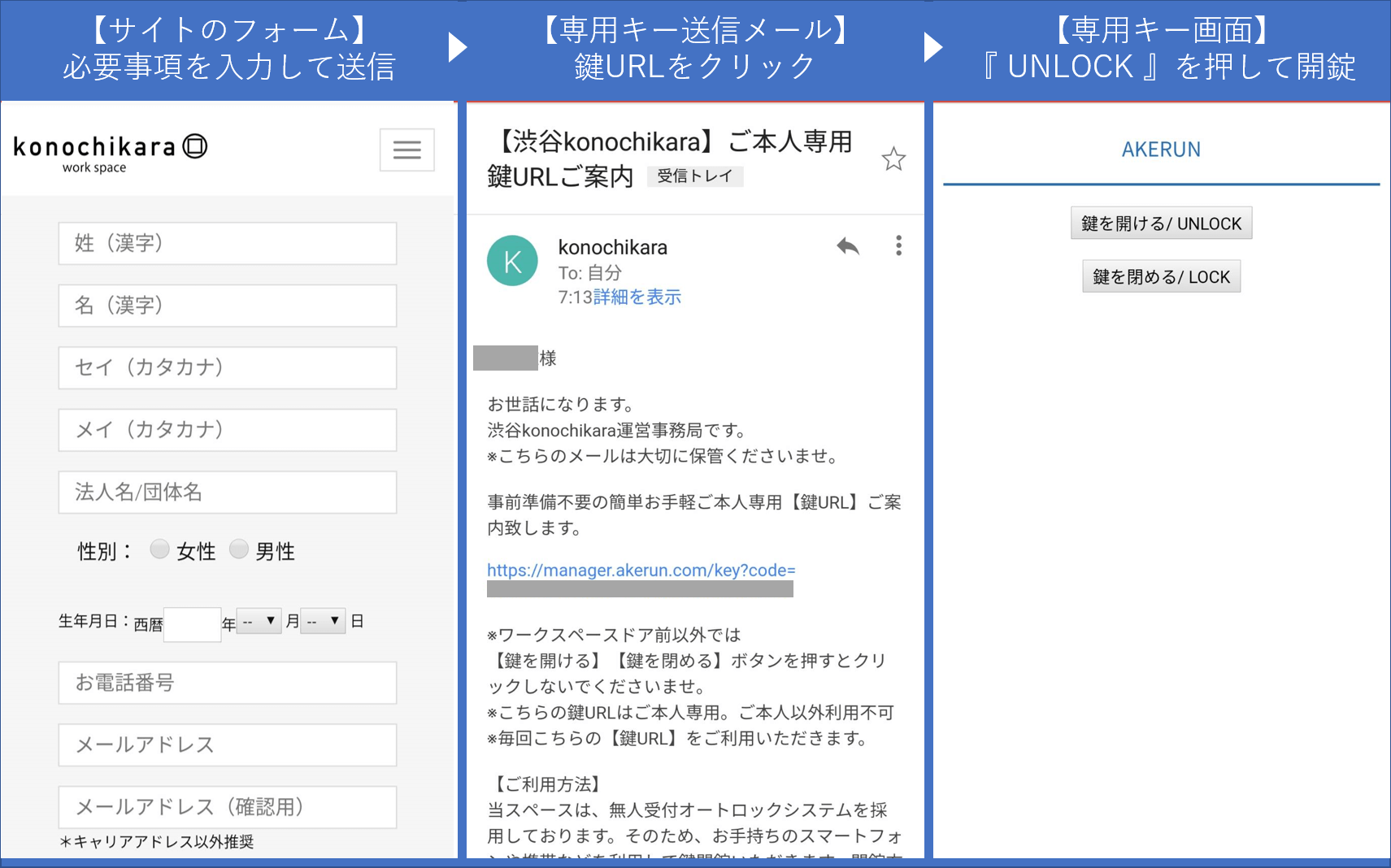1391x868 pixels.
Task: Open the three-dot more options menu
Action: (898, 245)
